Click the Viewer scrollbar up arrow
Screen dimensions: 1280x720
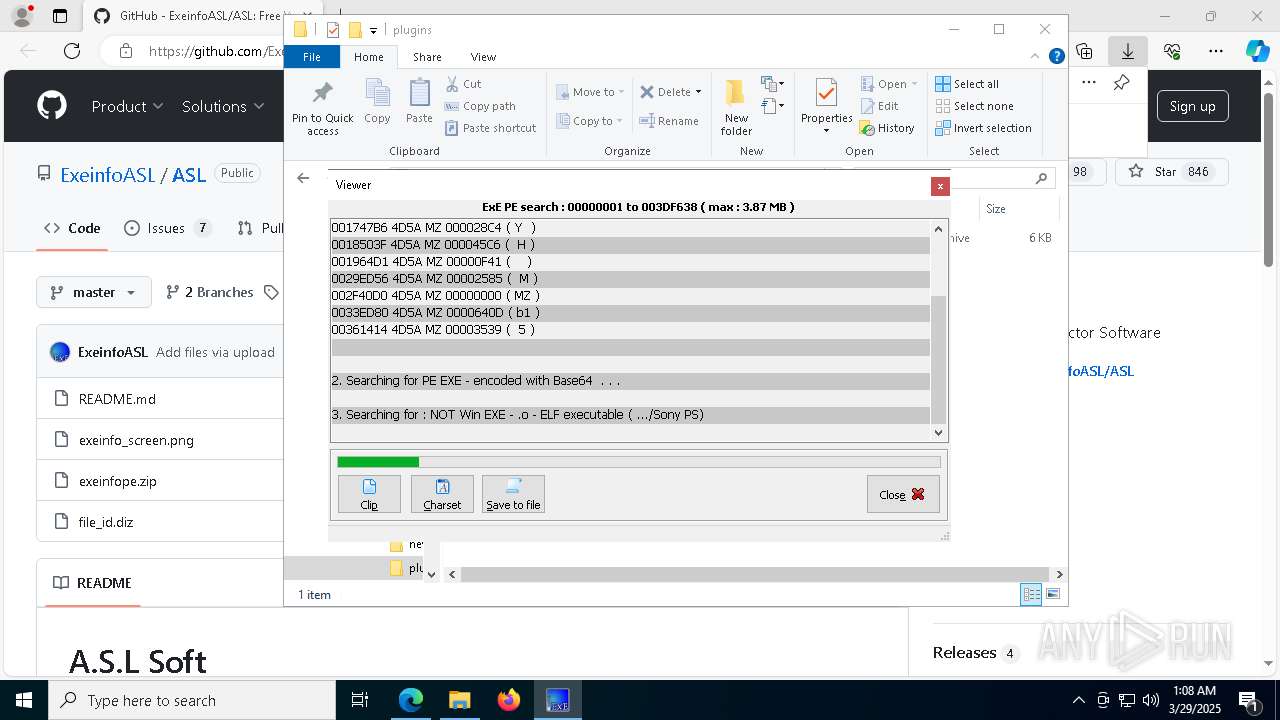[x=938, y=228]
